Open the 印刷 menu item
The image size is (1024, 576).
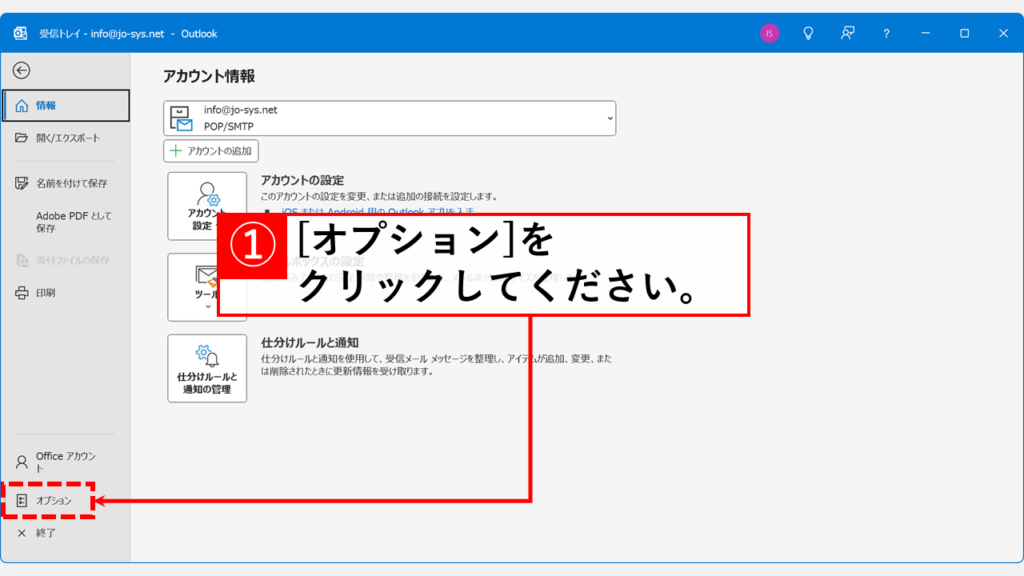[x=66, y=293]
